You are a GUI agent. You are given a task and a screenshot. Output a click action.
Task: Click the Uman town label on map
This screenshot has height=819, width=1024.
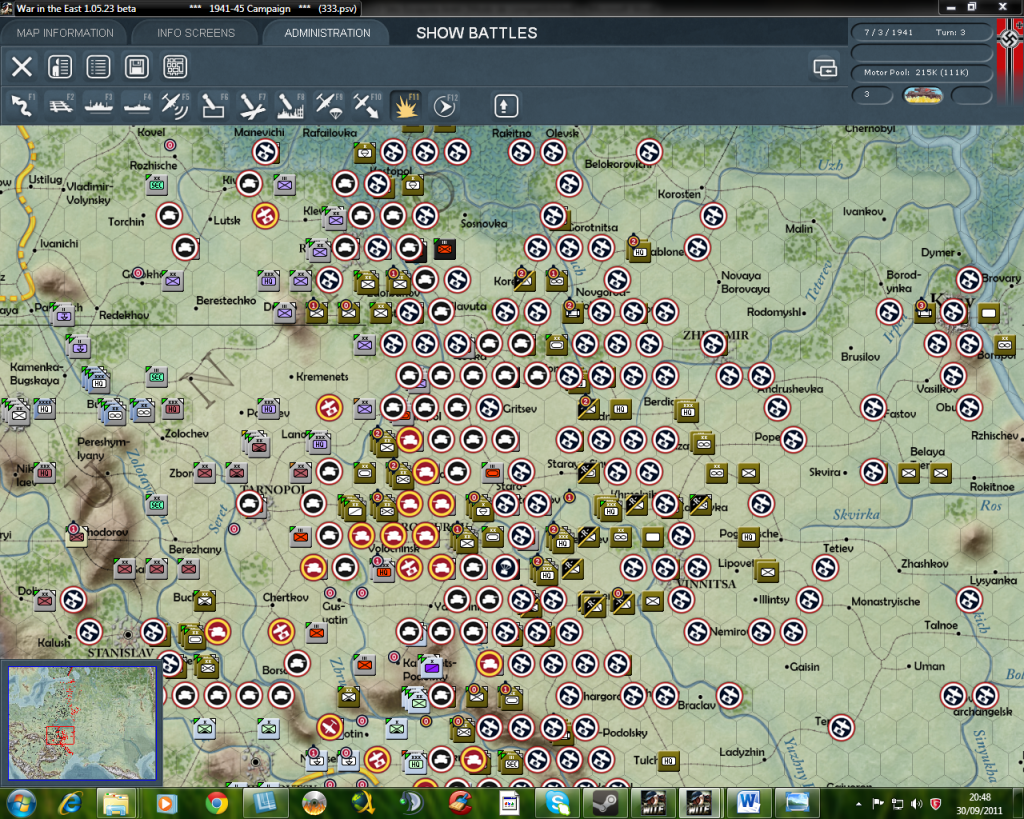click(x=929, y=666)
